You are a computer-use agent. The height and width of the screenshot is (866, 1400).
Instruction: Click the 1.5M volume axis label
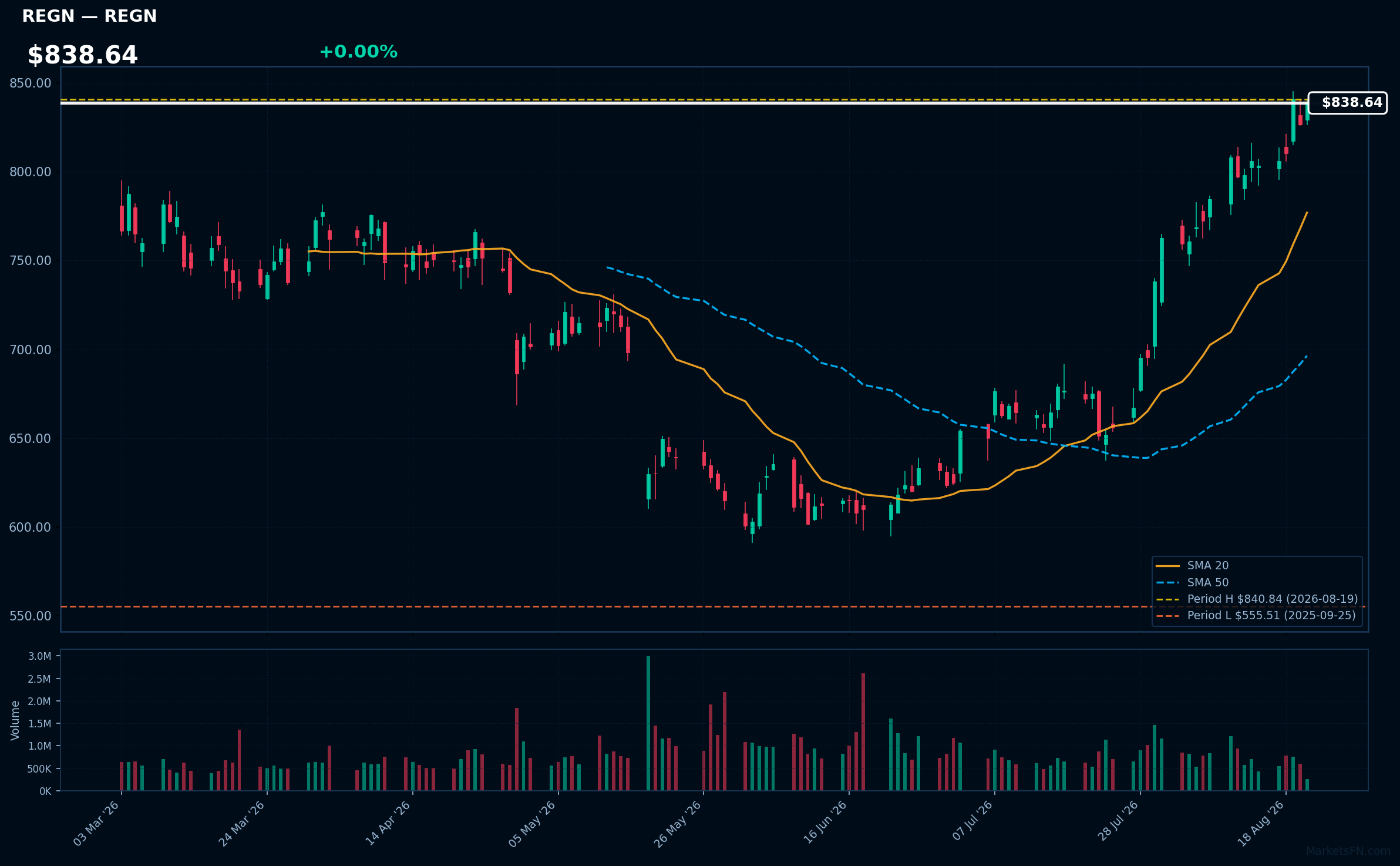point(40,724)
